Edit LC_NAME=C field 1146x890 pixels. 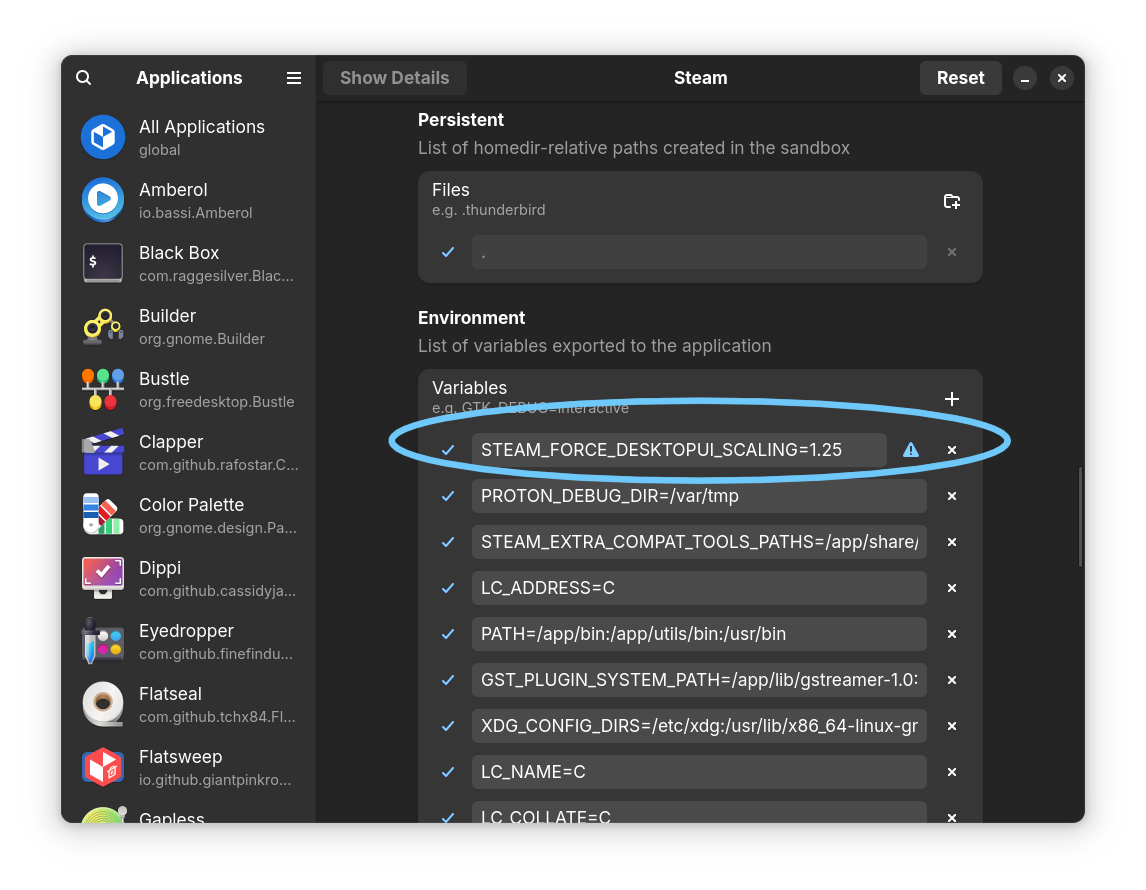pyautogui.click(x=699, y=772)
